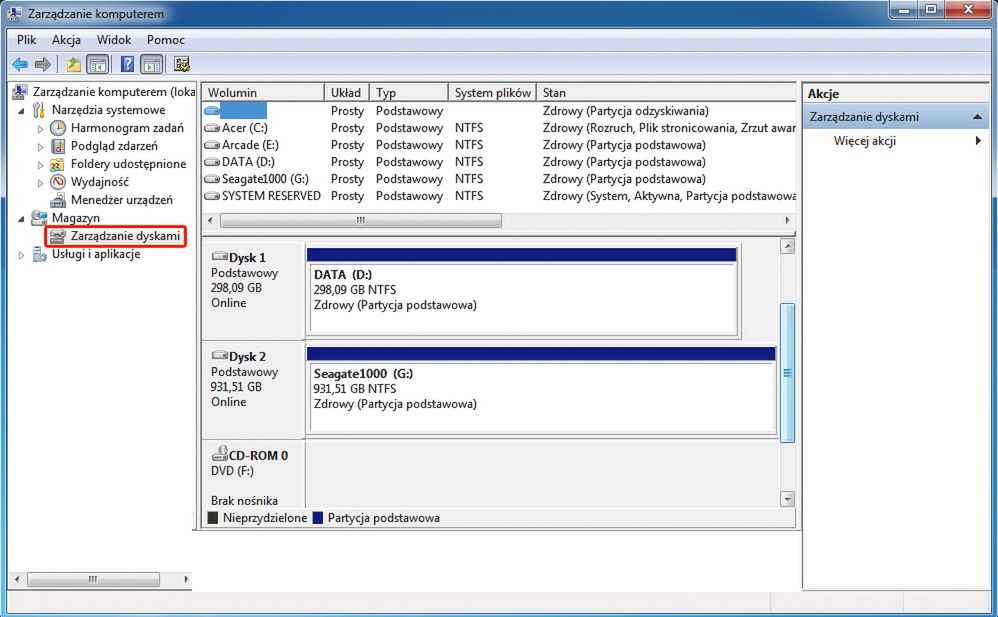Expand the Harmonogram zadań node
The width and height of the screenshot is (998, 617).
pos(40,129)
